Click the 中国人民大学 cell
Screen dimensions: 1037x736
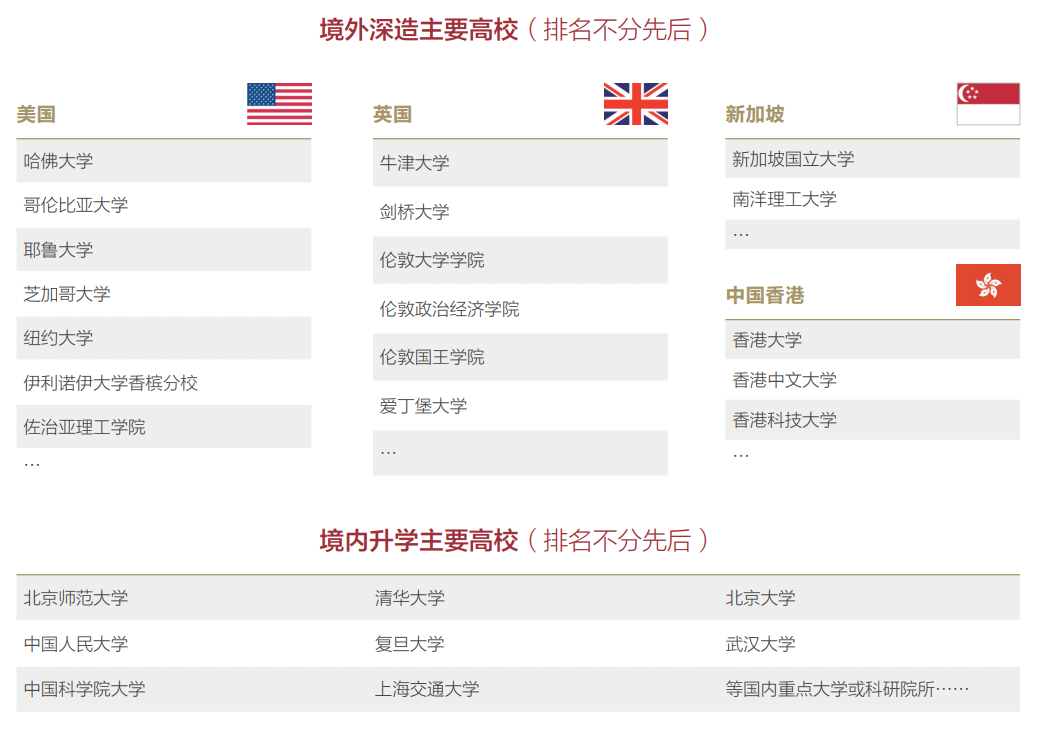76,643
